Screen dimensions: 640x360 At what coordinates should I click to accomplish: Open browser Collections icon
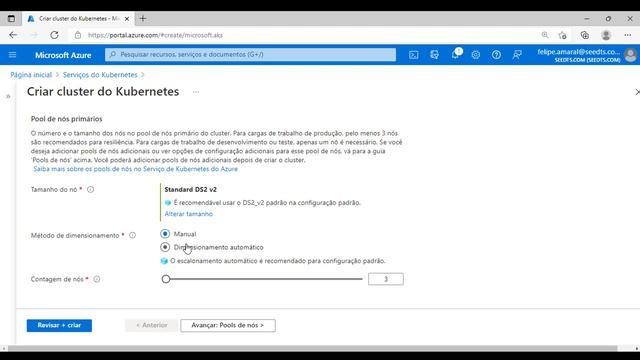(x=584, y=35)
